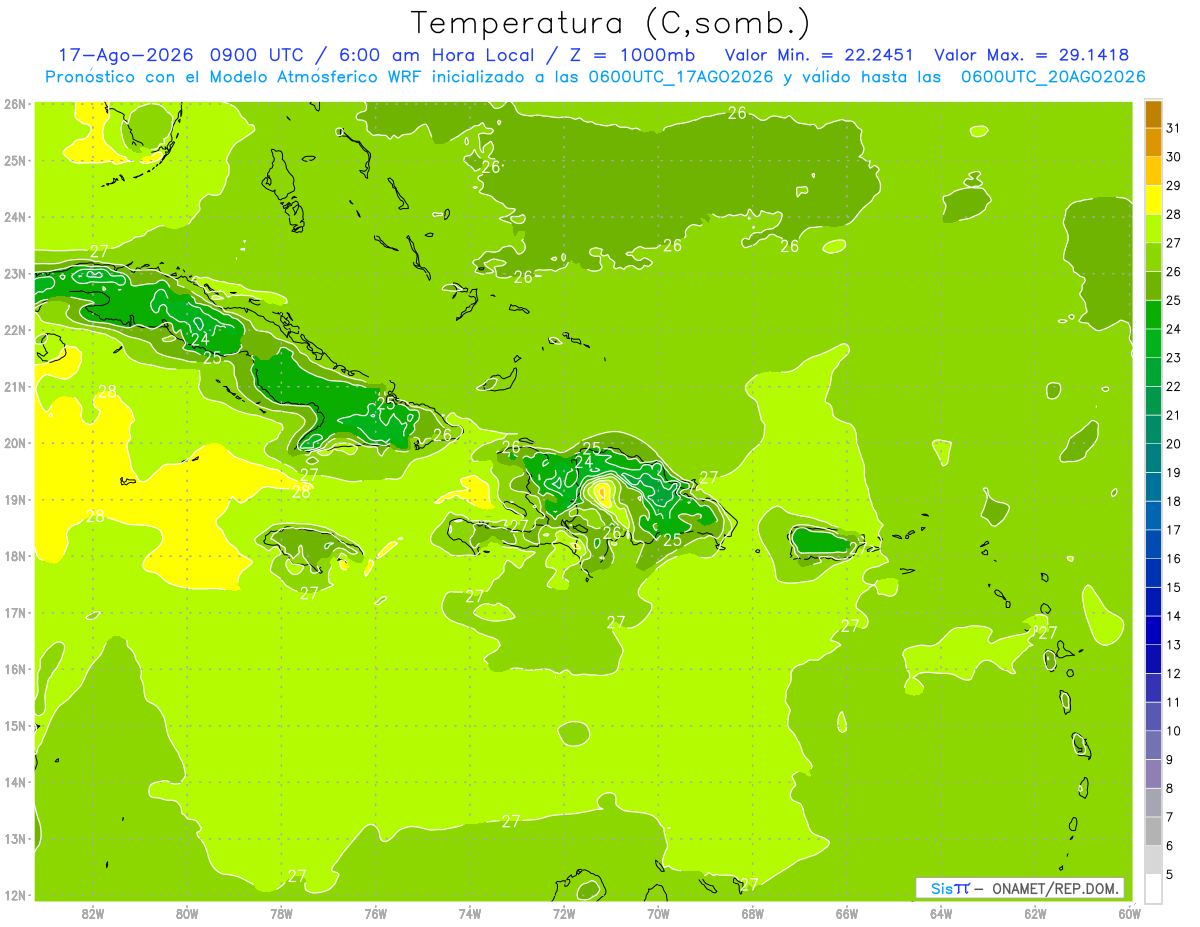
Task: Click legend swatch between 16 and 17
Action: click(1153, 544)
